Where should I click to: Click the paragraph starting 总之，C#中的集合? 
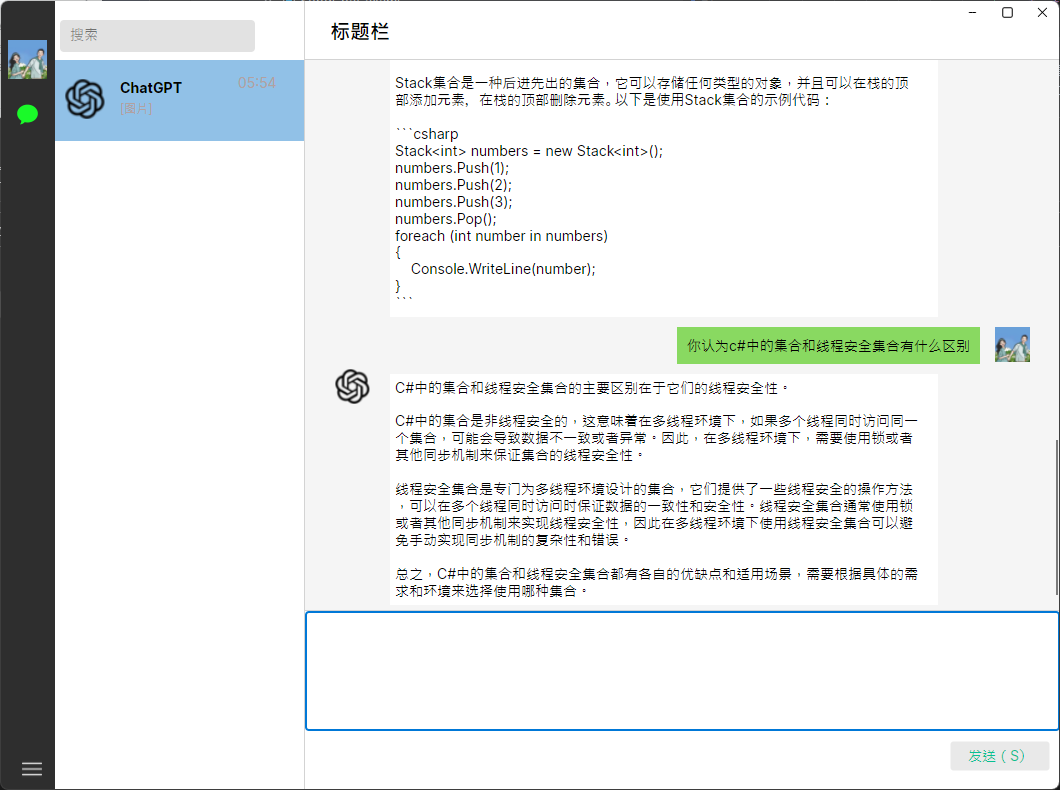pos(656,582)
